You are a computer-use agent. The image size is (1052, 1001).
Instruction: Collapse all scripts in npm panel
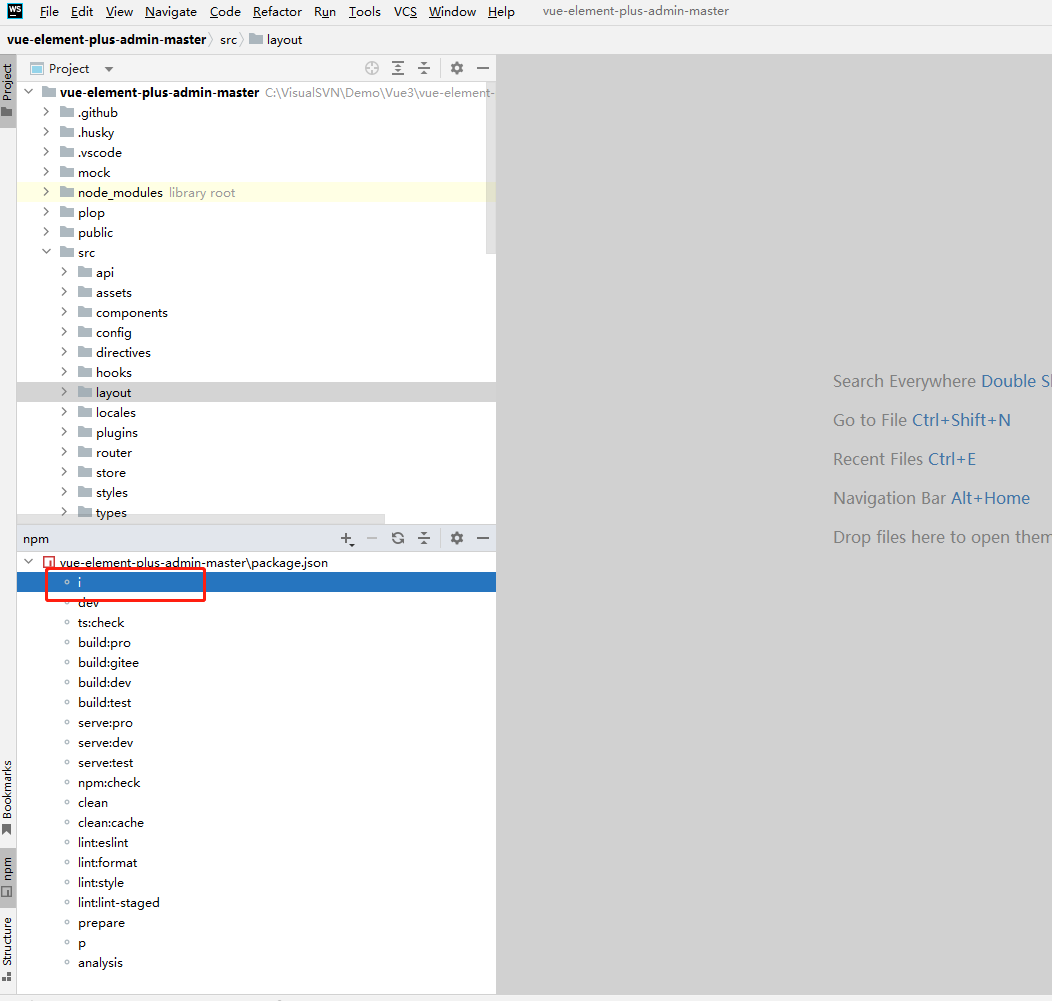click(424, 538)
